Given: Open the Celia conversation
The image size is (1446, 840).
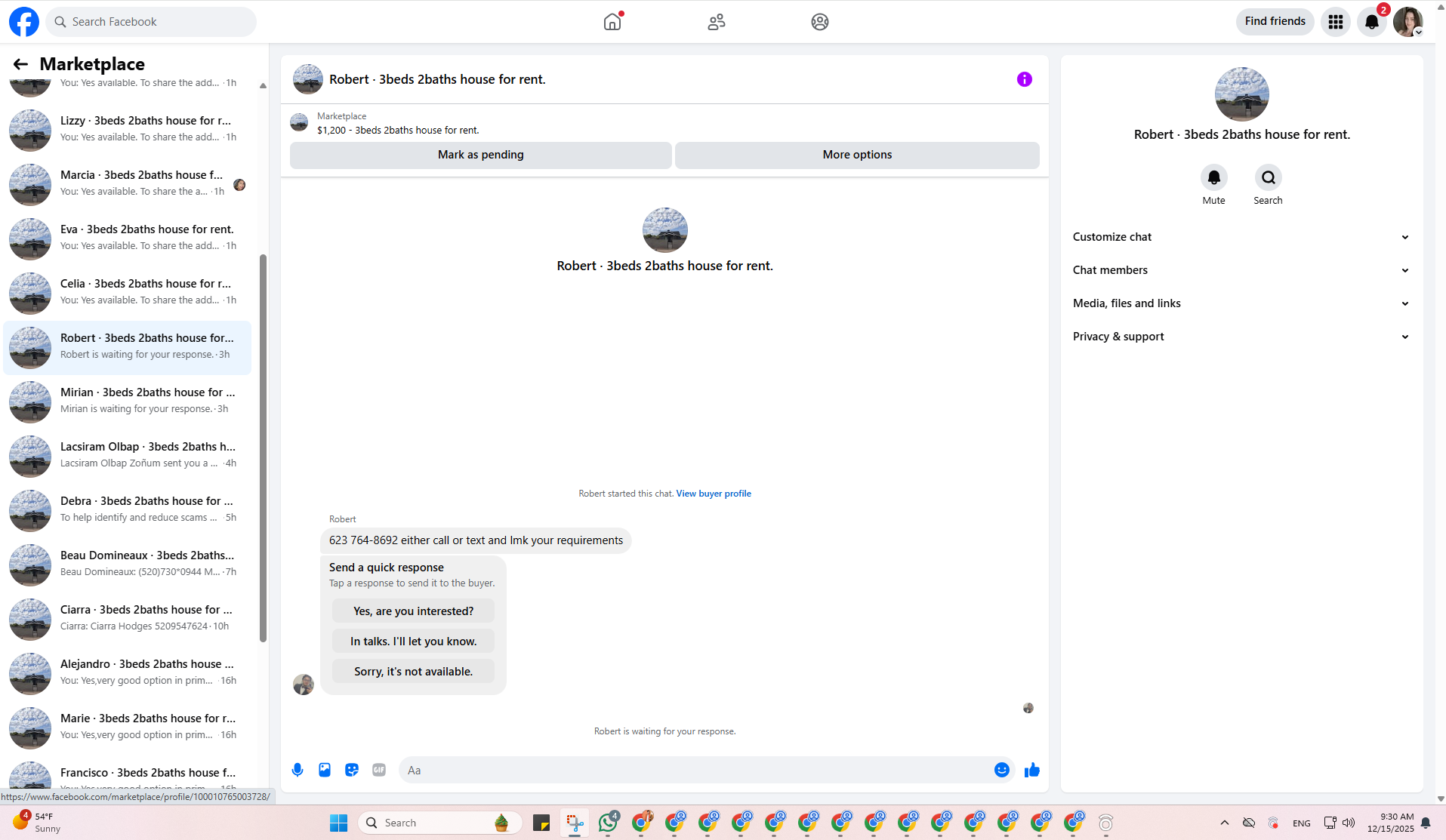Looking at the screenshot, I should [127, 292].
